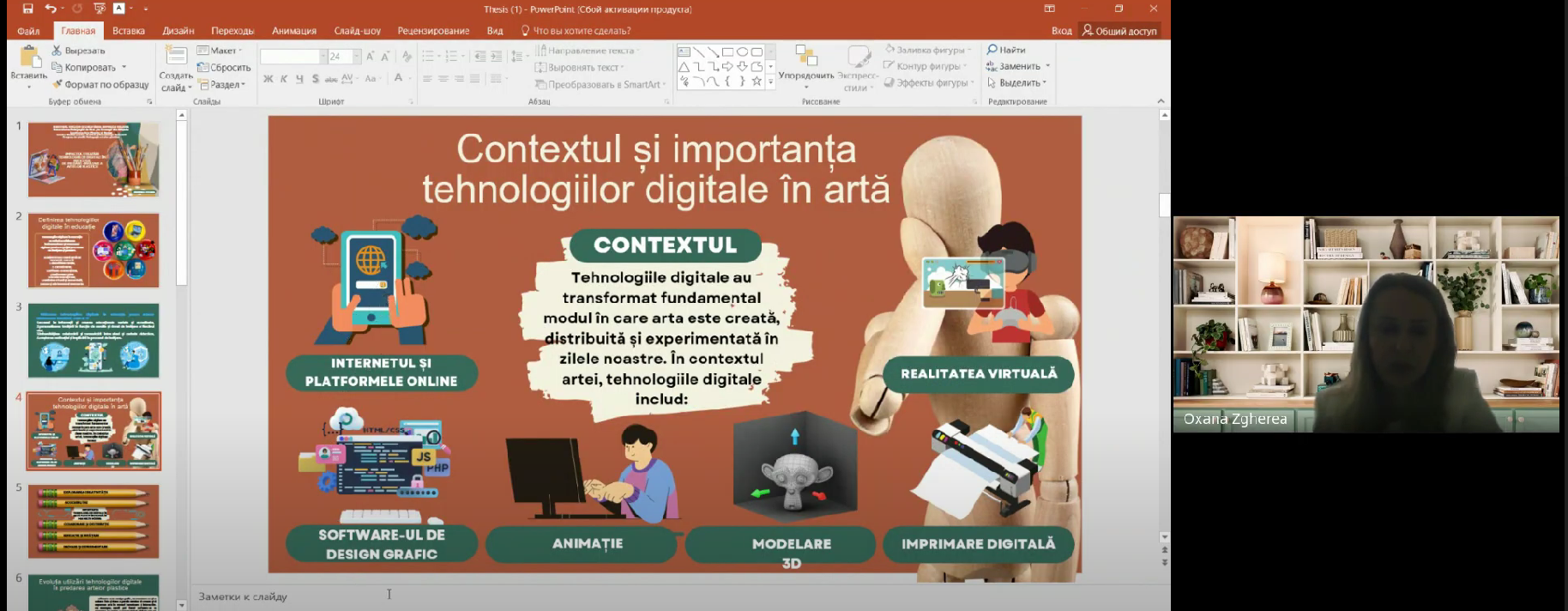Open the font name combo box dropdown
The image size is (1568, 611).
click(323, 57)
